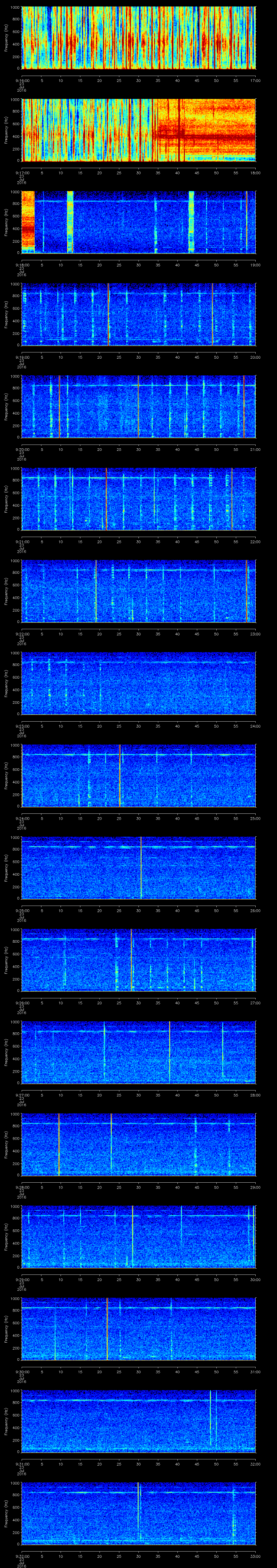Click the 25:00 end time label

pos(255,818)
